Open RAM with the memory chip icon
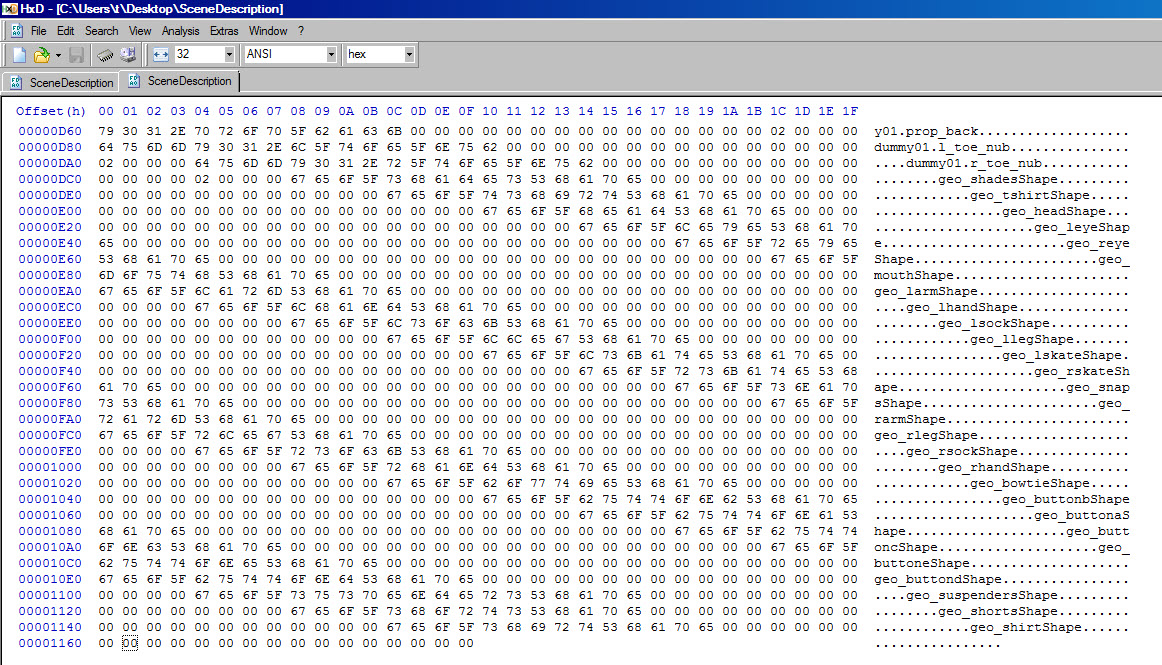 [105, 55]
